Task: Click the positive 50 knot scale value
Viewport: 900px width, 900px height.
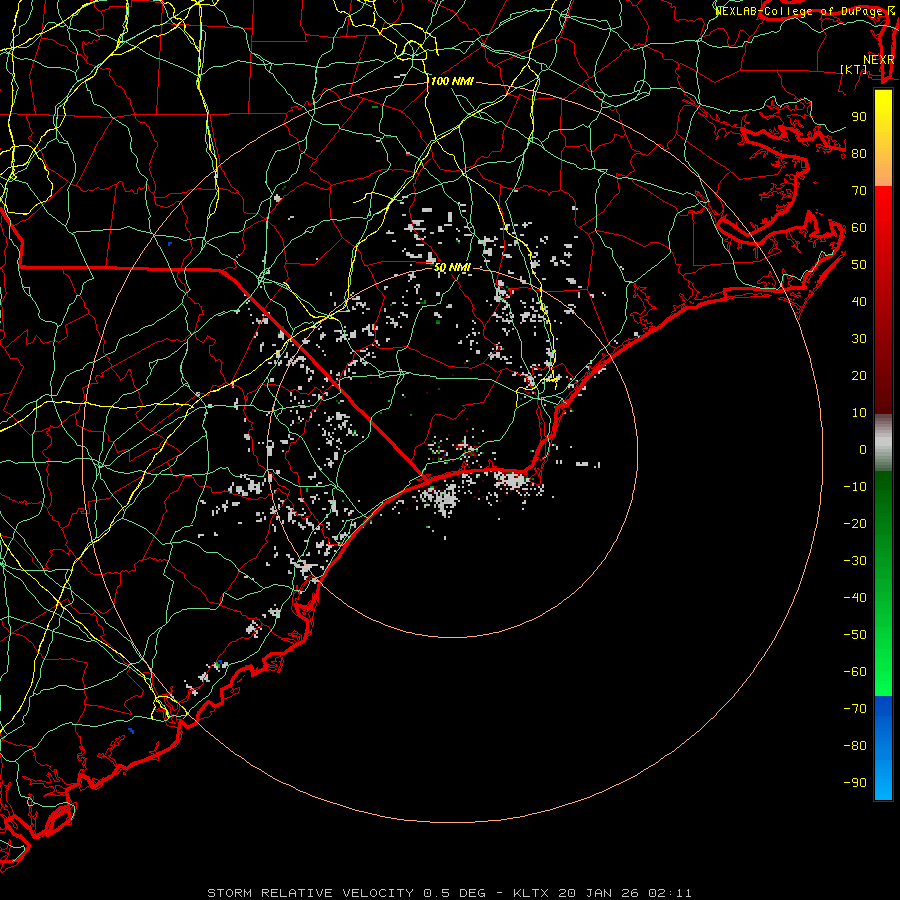Action: tap(859, 265)
